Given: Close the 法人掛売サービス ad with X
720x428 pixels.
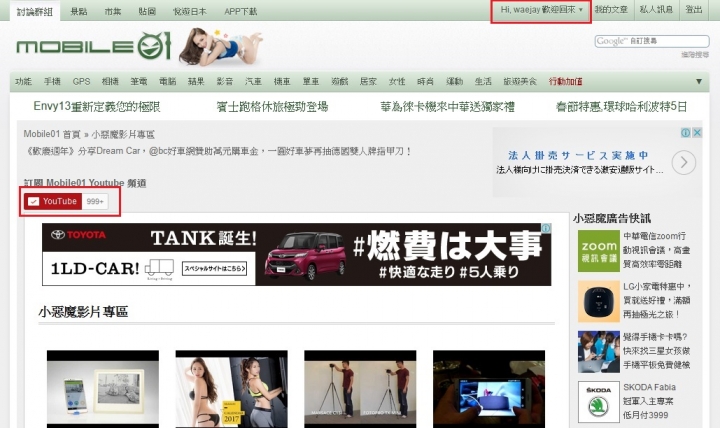Looking at the screenshot, I should tap(697, 133).
